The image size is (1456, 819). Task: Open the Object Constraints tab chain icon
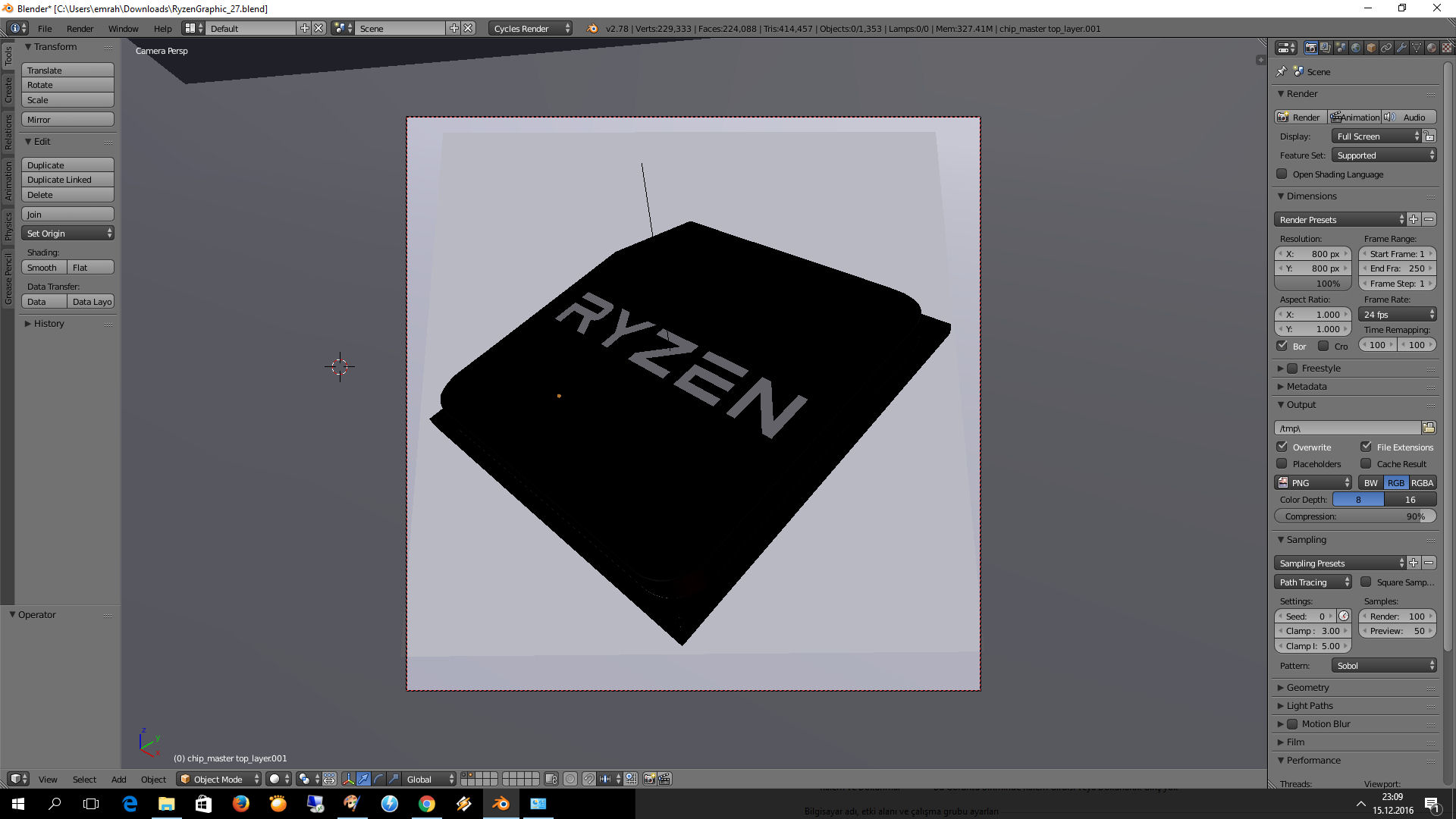1386,48
